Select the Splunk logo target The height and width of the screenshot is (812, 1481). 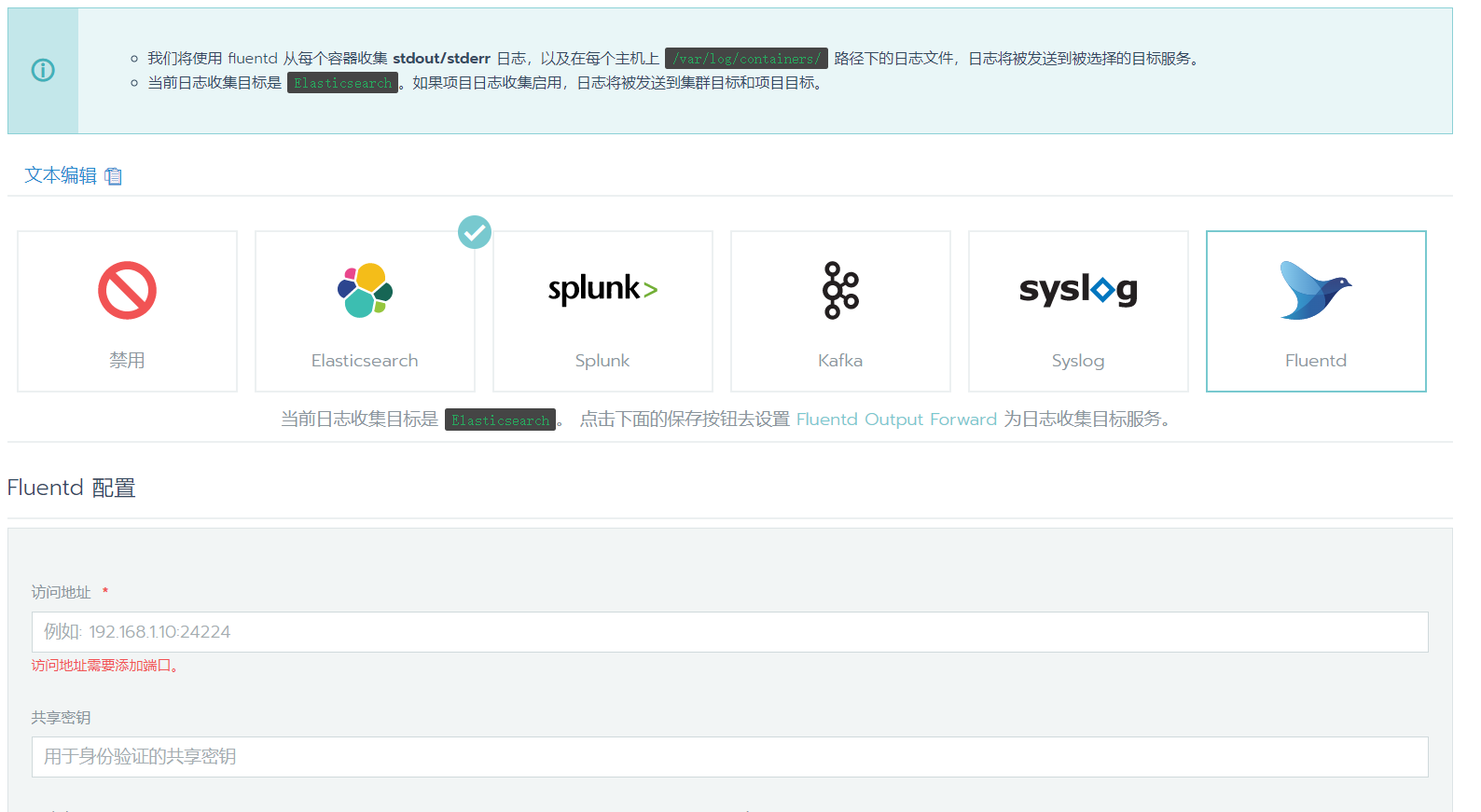602,289
